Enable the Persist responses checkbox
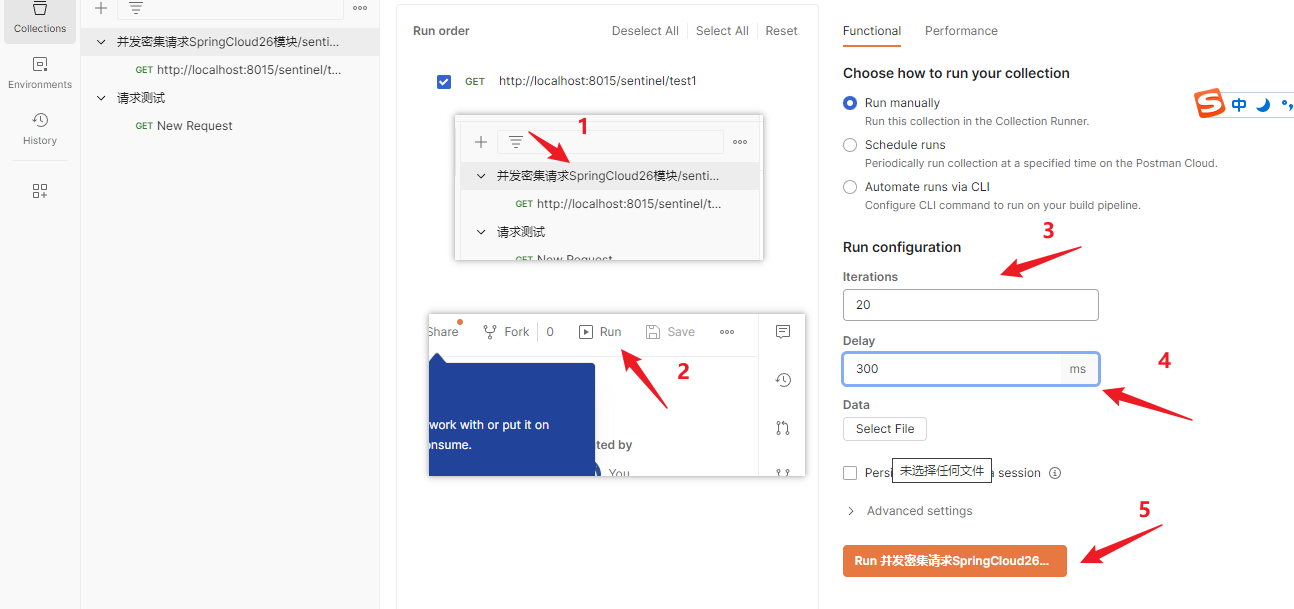The image size is (1294, 609). 850,473
